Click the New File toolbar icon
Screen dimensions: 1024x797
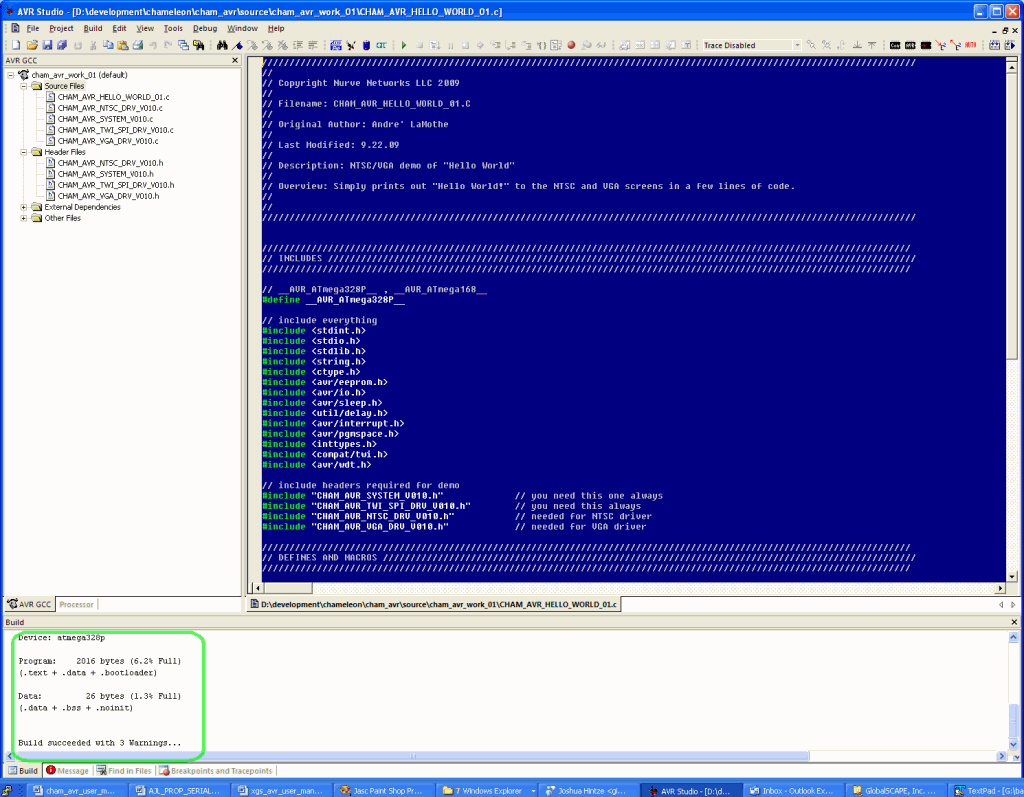(x=16, y=45)
